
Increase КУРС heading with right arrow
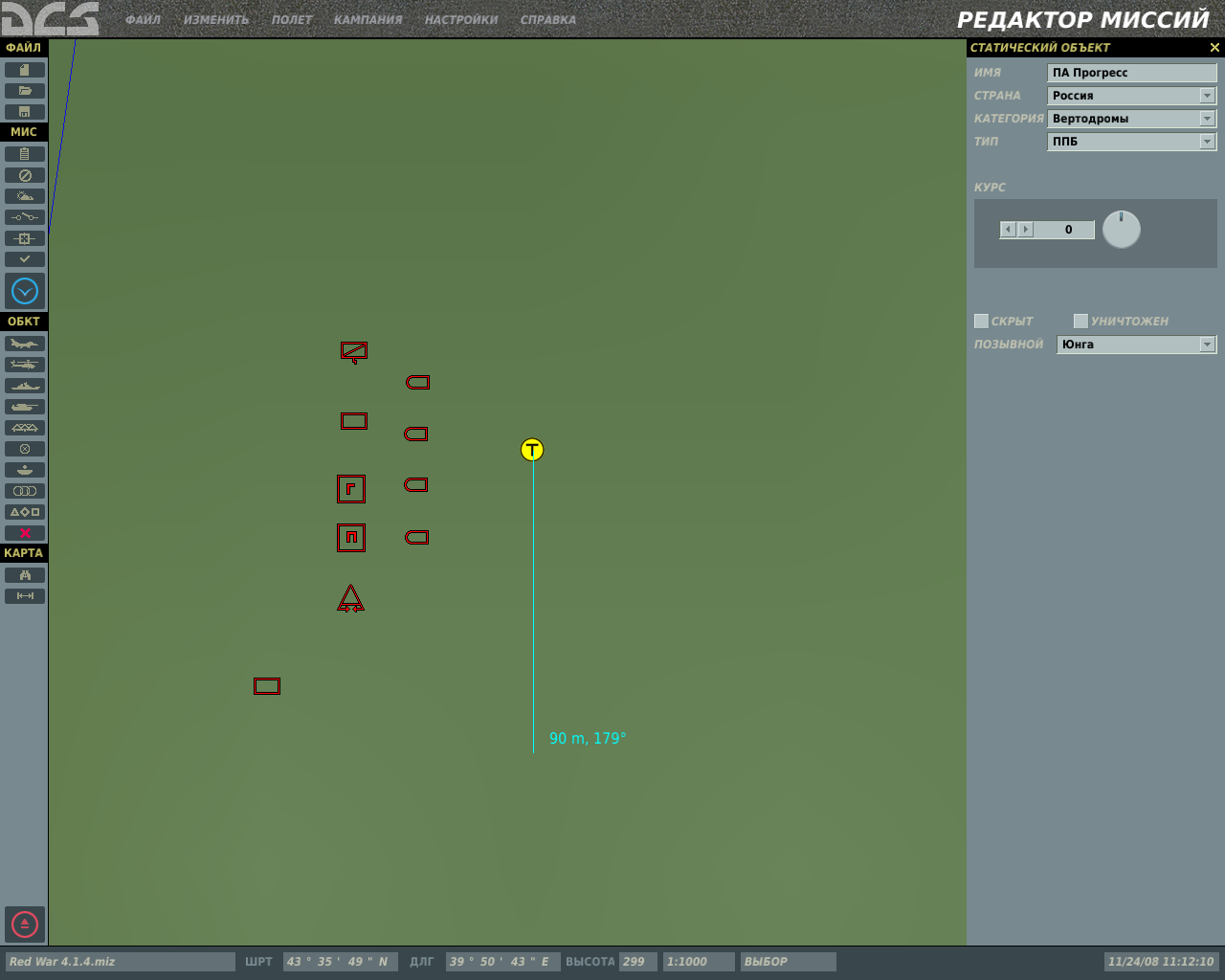[1026, 230]
